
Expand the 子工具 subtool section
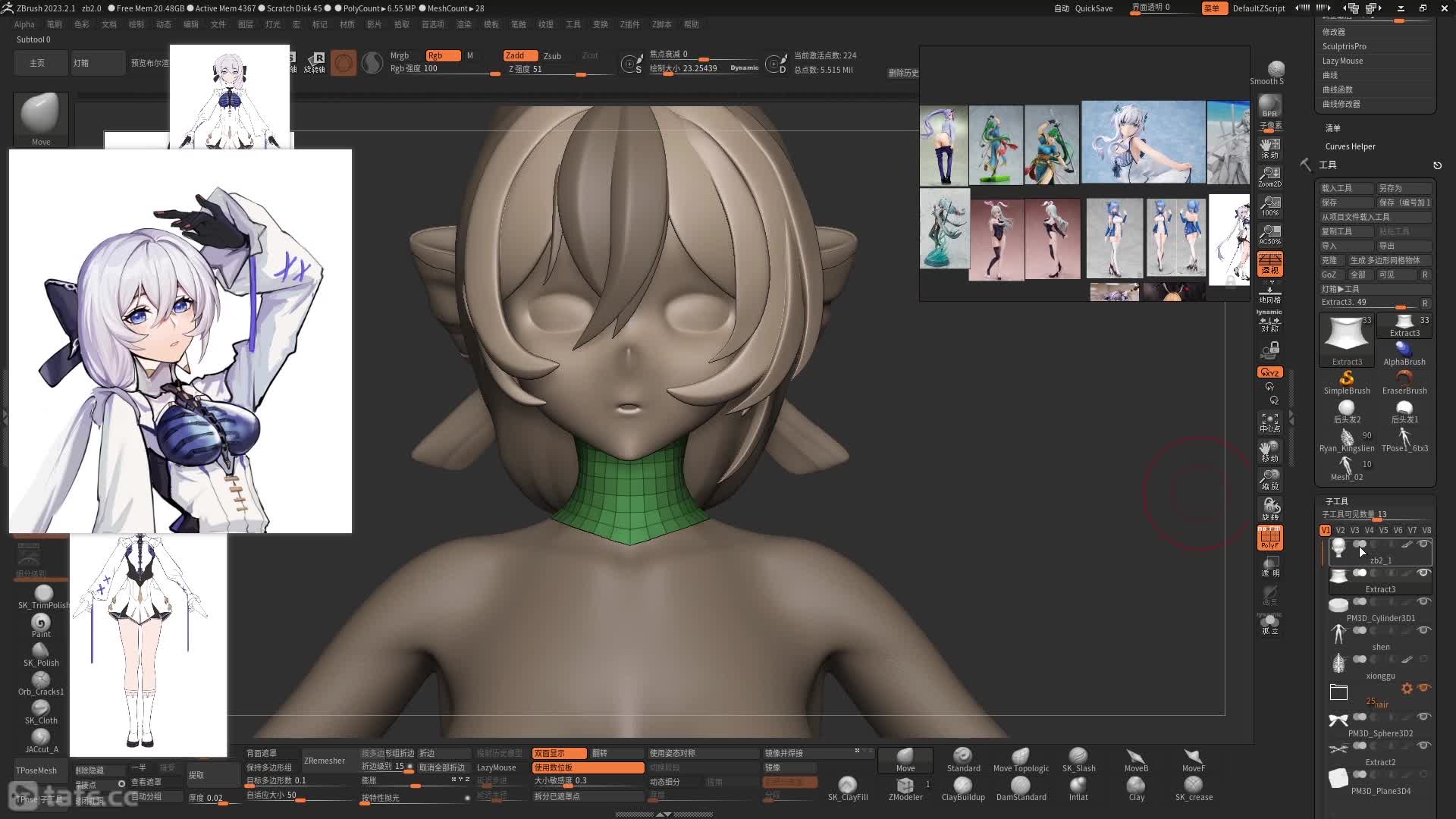pyautogui.click(x=1336, y=501)
